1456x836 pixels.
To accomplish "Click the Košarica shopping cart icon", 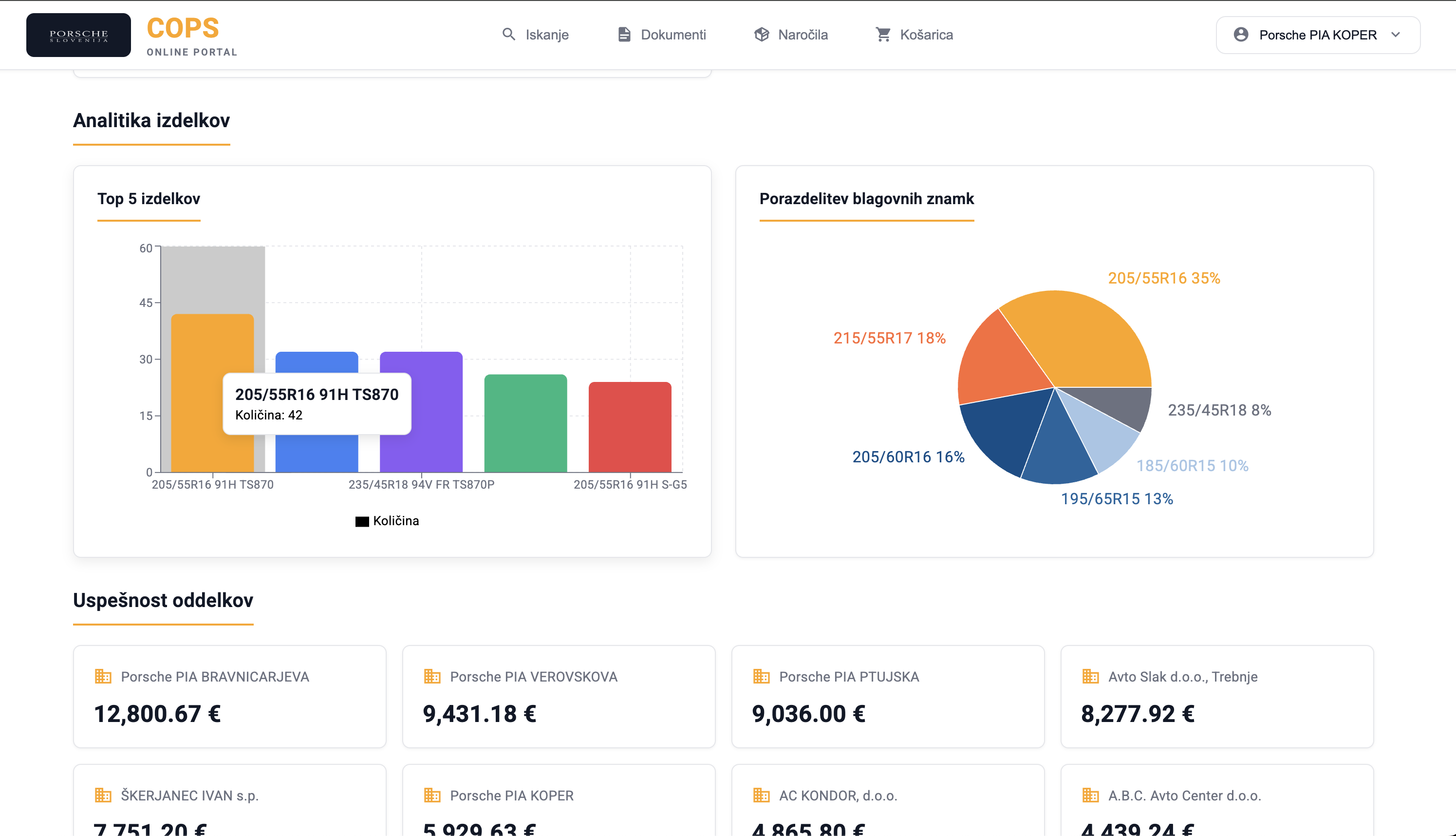I will 883,35.
